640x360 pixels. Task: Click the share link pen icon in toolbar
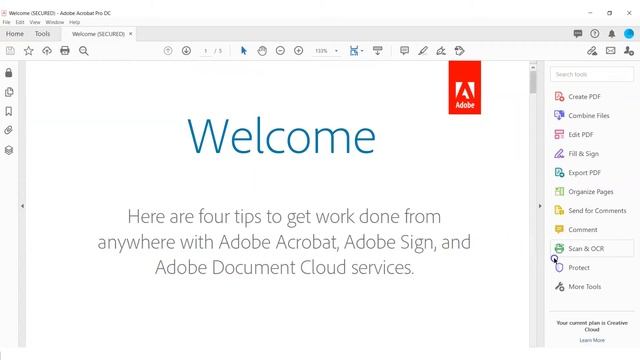(x=592, y=51)
